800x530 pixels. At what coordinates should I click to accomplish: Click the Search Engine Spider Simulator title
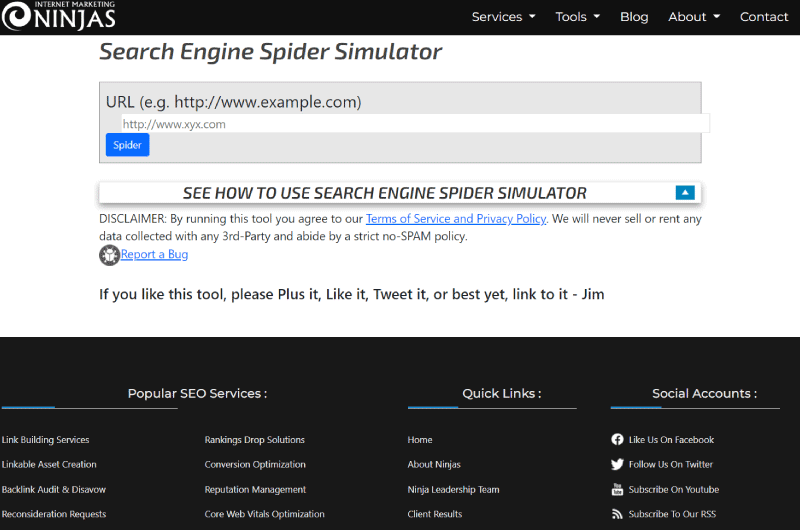click(270, 52)
